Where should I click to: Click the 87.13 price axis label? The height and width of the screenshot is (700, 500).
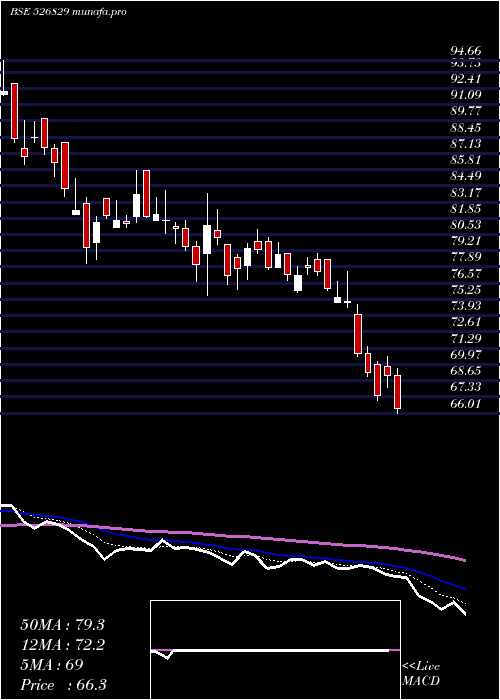pyautogui.click(x=466, y=144)
